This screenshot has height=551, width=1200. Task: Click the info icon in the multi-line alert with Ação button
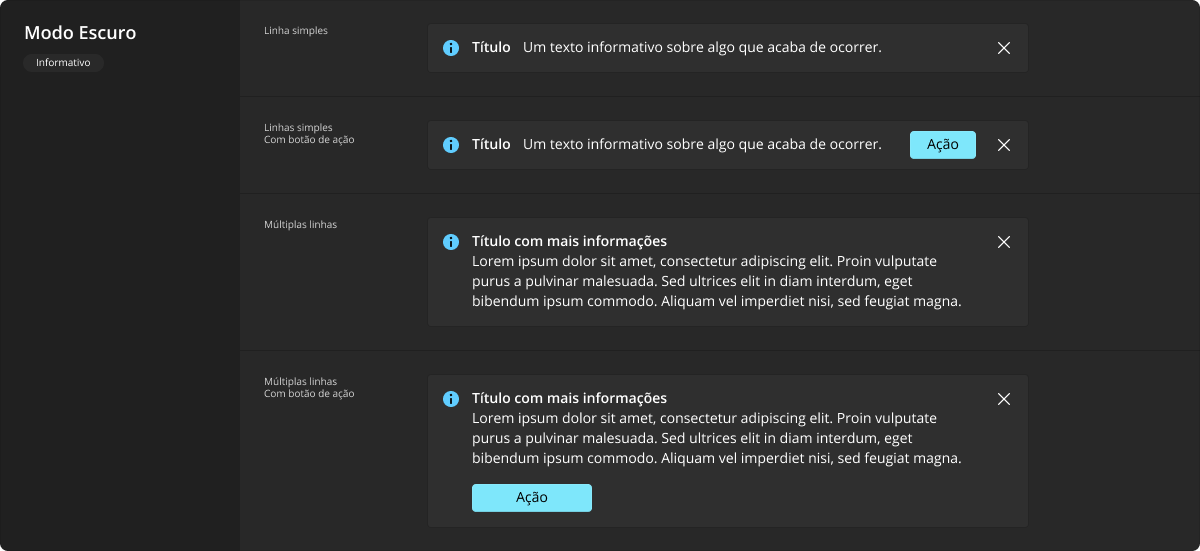click(x=451, y=399)
